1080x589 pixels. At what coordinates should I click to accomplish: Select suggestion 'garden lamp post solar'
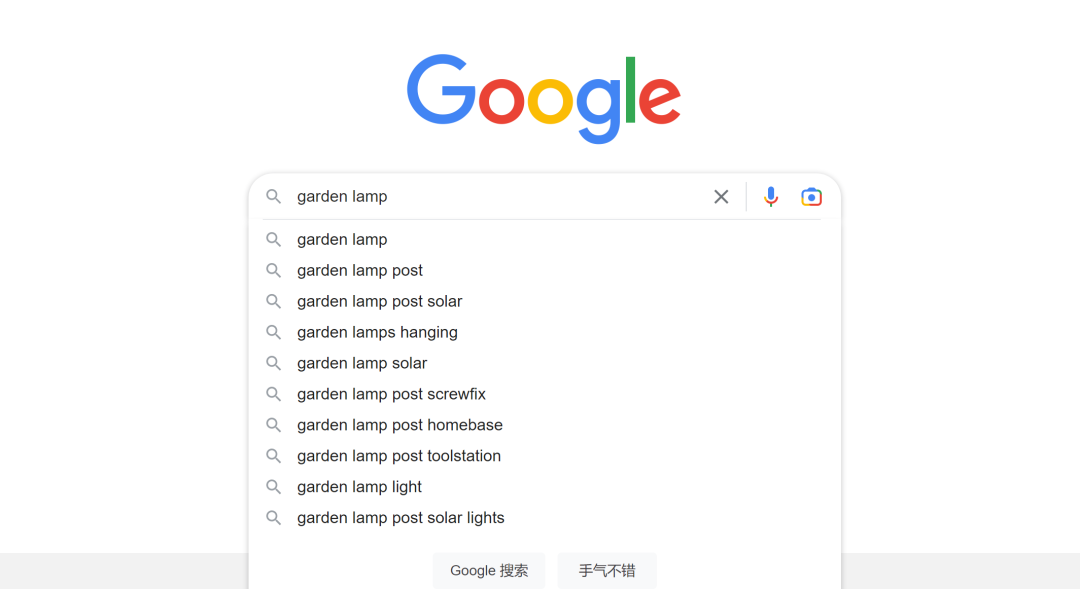(x=379, y=300)
